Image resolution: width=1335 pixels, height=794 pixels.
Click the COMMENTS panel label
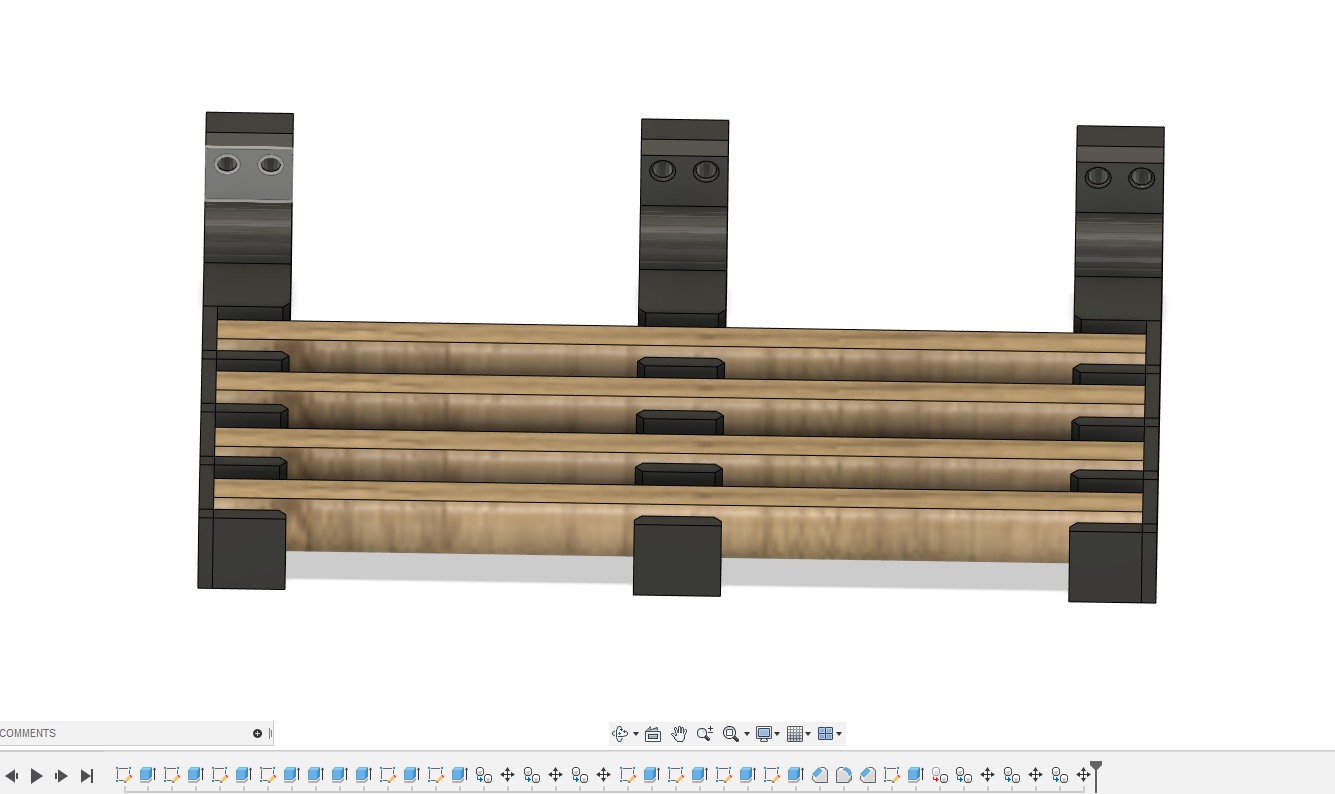coord(28,733)
